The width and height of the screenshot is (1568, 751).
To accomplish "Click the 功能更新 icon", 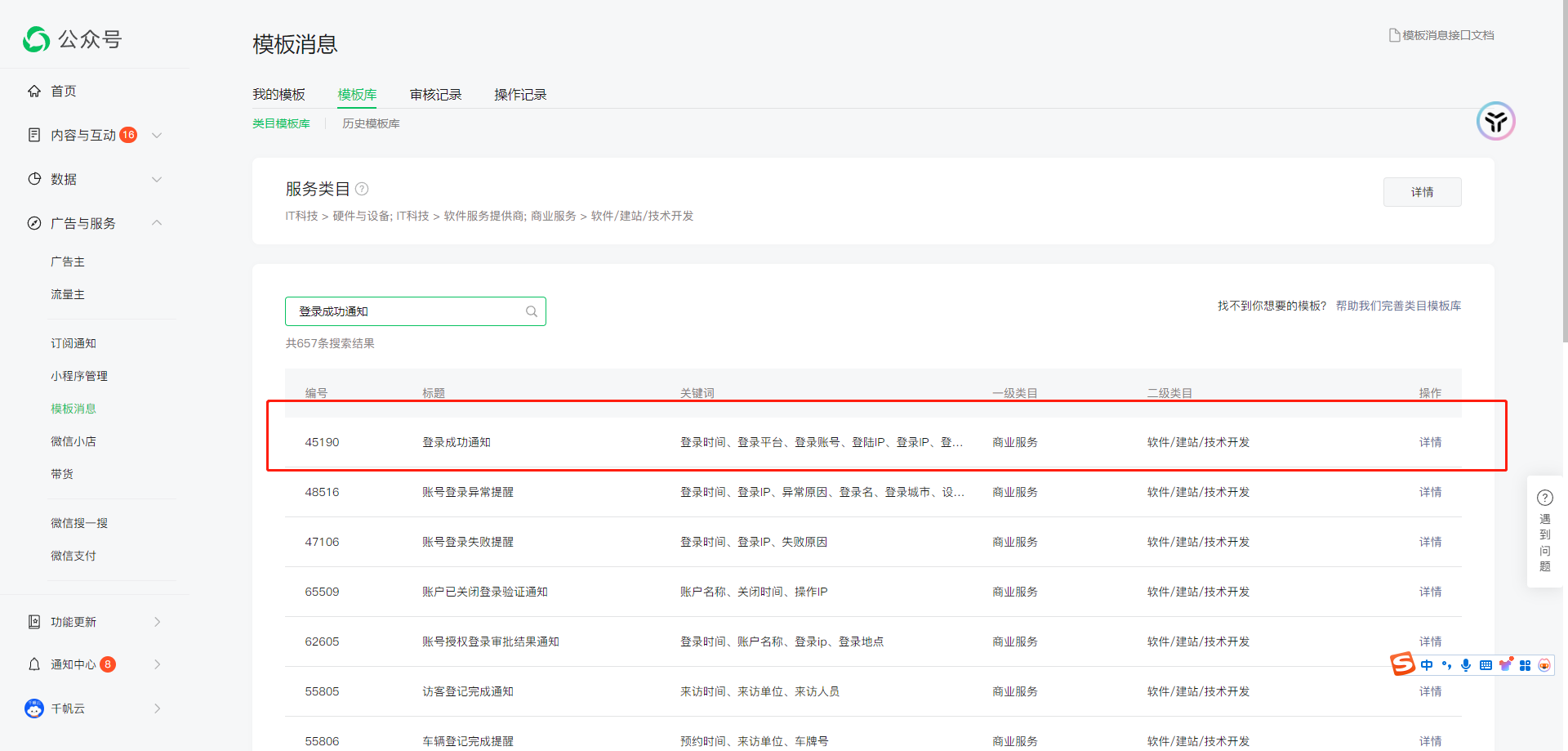I will [34, 622].
